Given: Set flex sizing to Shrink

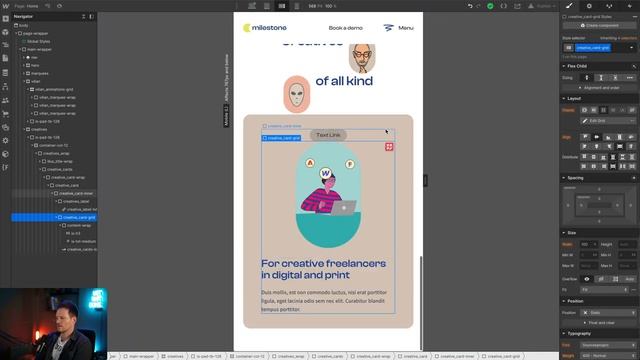Looking at the screenshot, I should point(587,78).
